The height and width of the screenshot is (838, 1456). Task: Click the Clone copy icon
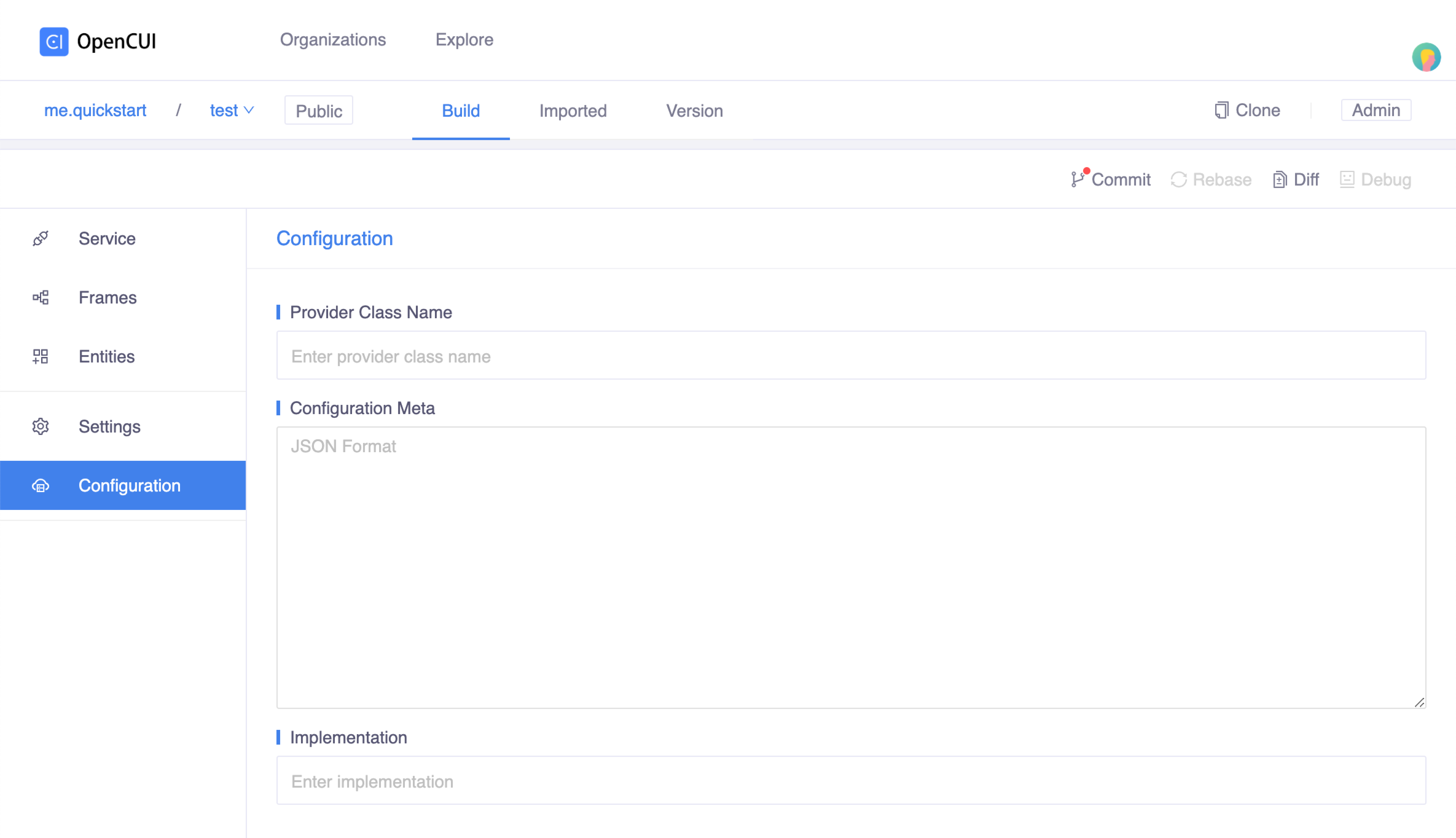click(1221, 111)
